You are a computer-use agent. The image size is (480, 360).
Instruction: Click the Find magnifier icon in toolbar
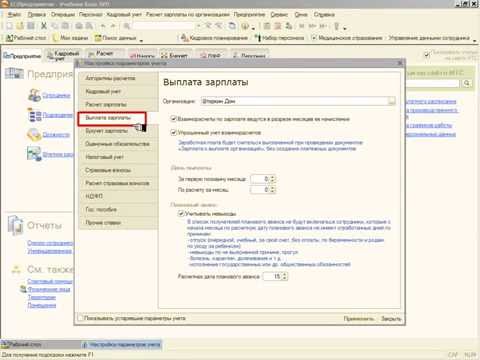tap(127, 26)
